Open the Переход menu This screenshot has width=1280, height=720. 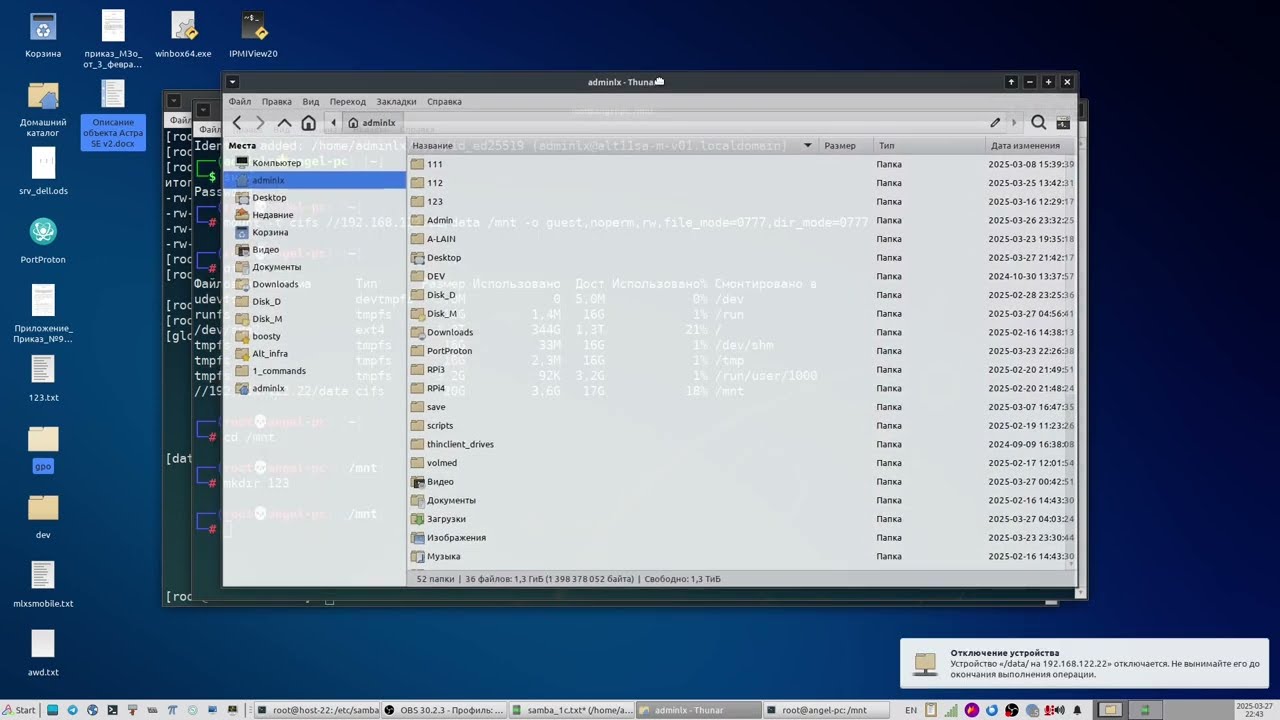[348, 102]
